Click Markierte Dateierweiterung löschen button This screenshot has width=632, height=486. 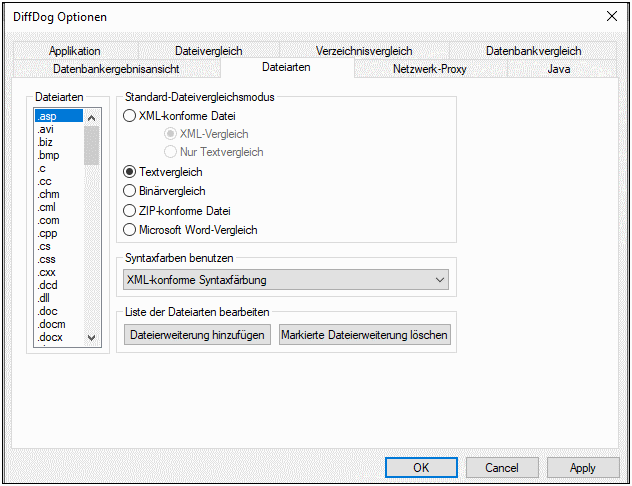point(364,335)
